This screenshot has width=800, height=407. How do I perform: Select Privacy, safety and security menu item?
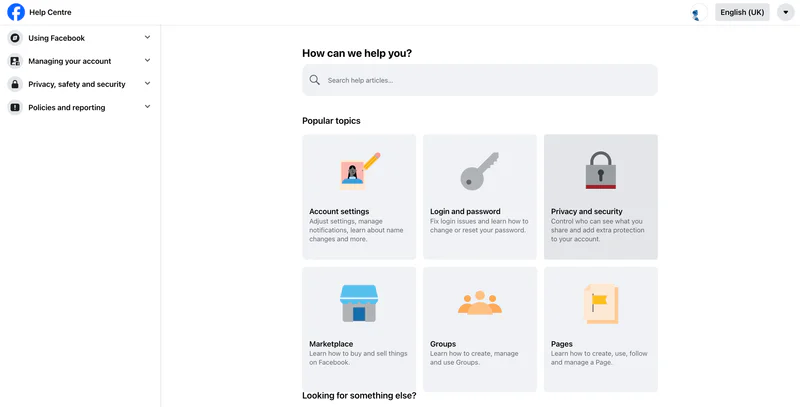tap(80, 84)
